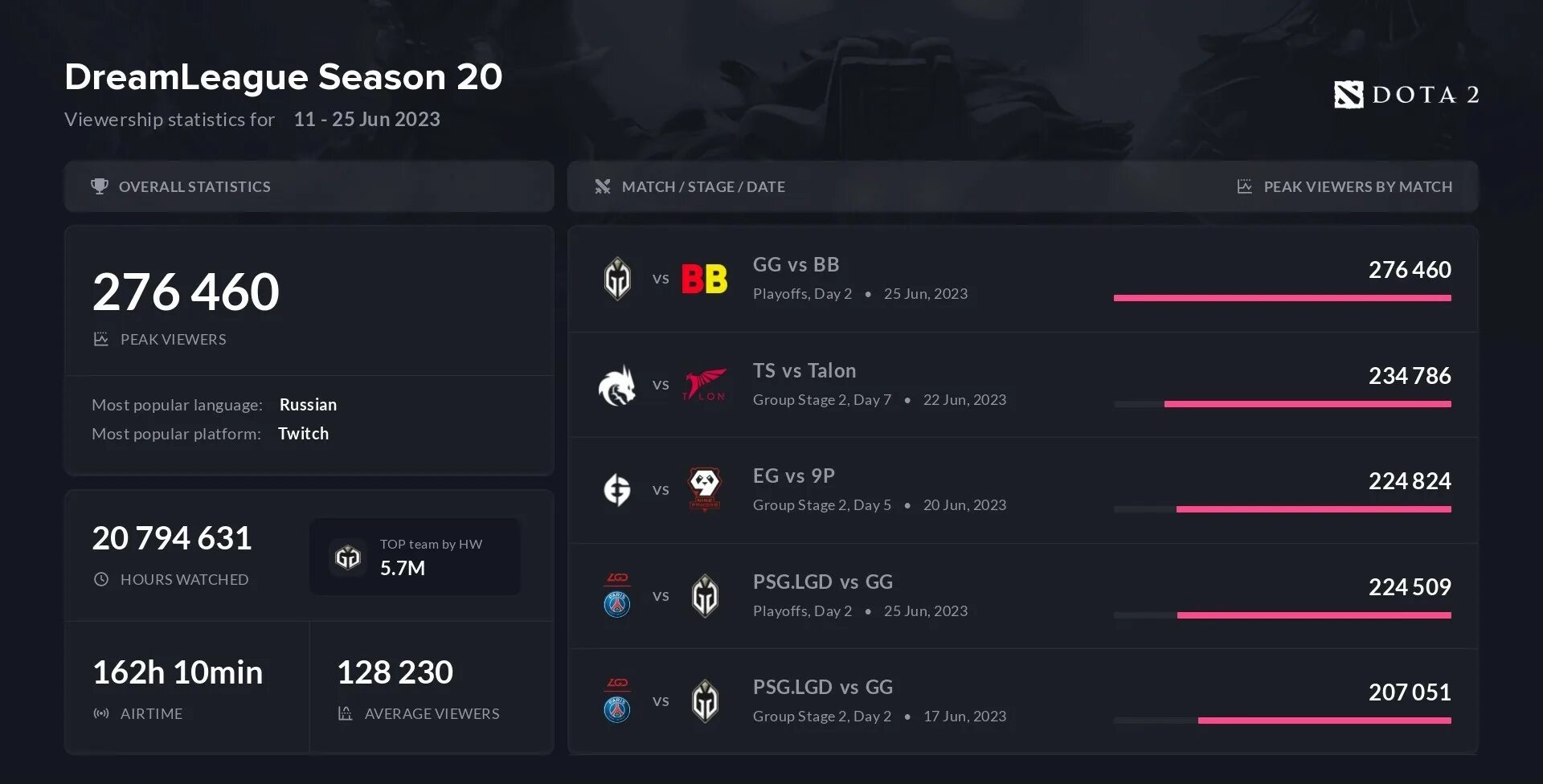Click the Evil Geniuses team logo
The image size is (1543, 784).
click(x=617, y=490)
